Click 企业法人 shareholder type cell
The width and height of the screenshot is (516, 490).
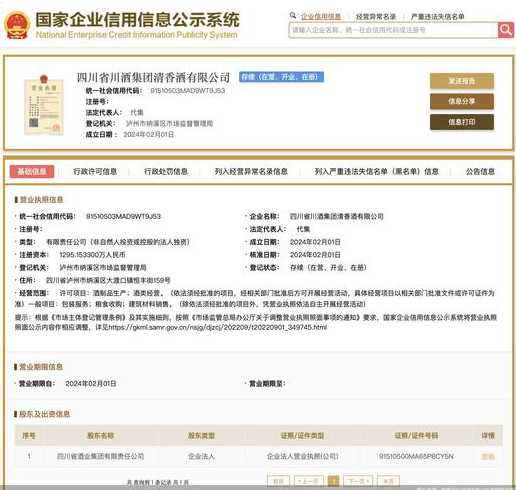point(201,456)
